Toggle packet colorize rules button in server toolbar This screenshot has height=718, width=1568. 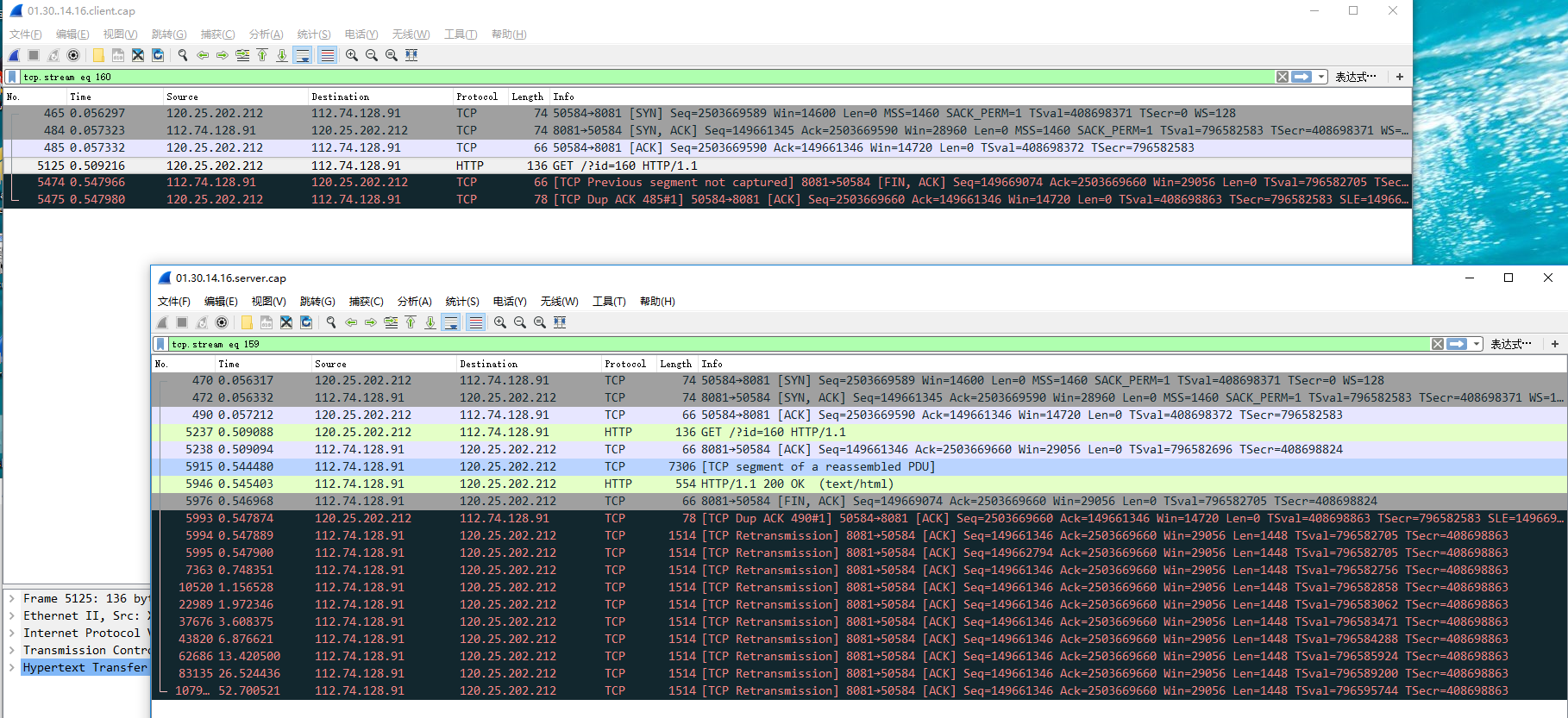tap(475, 322)
